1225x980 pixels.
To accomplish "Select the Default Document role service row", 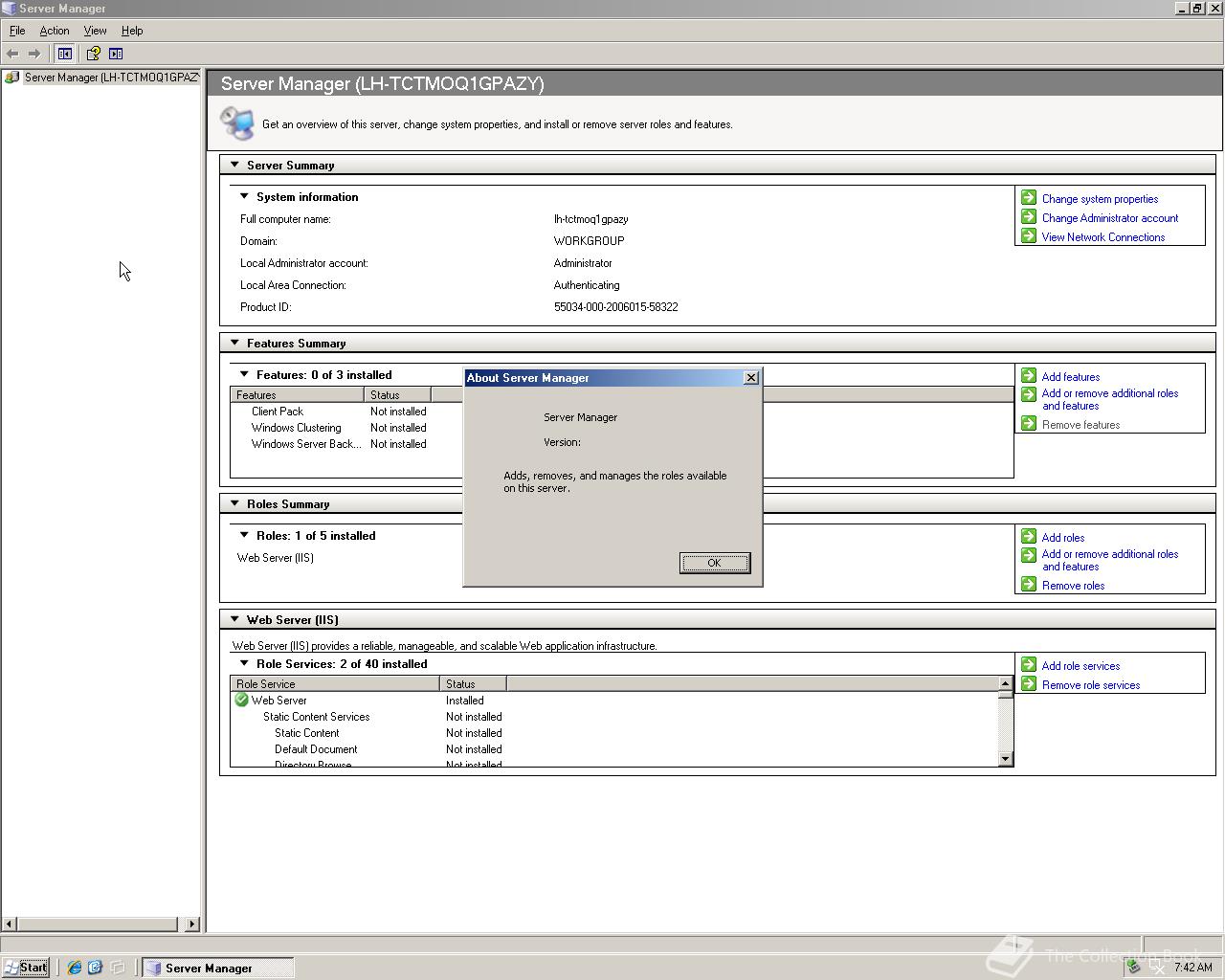I will pyautogui.click(x=316, y=749).
